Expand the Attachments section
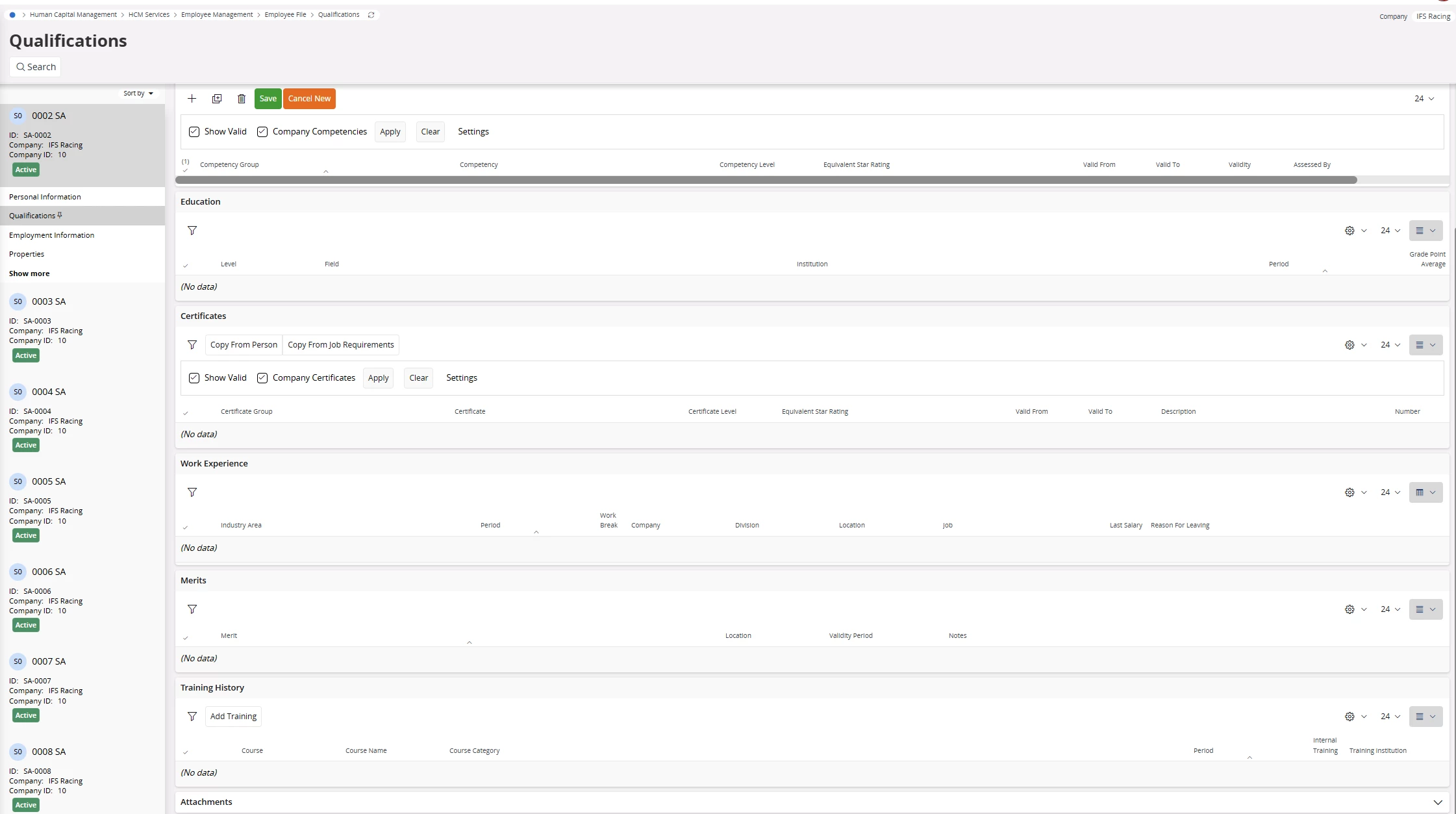This screenshot has height=814, width=1456. pos(1438,802)
